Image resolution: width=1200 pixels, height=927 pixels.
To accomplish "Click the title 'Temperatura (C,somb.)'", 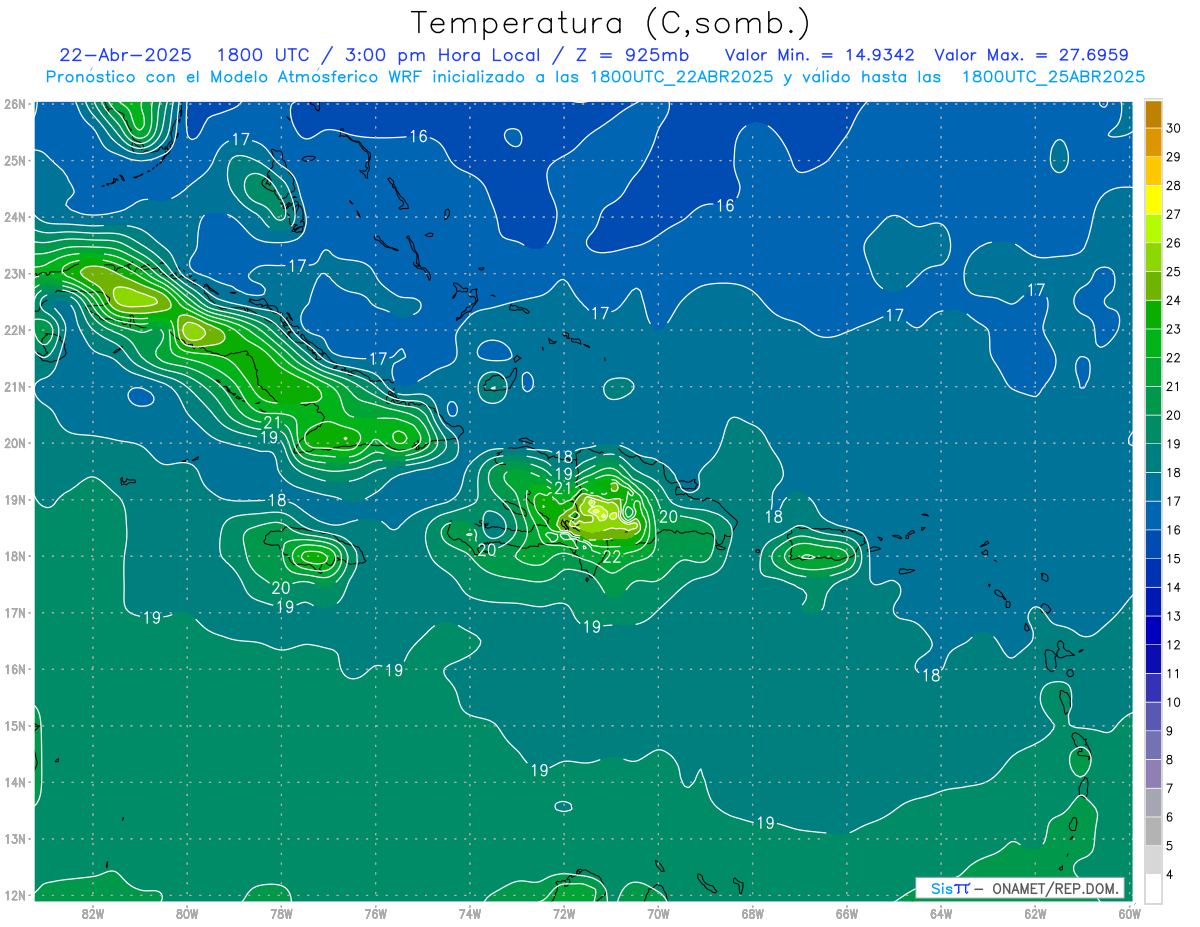I will point(611,24).
